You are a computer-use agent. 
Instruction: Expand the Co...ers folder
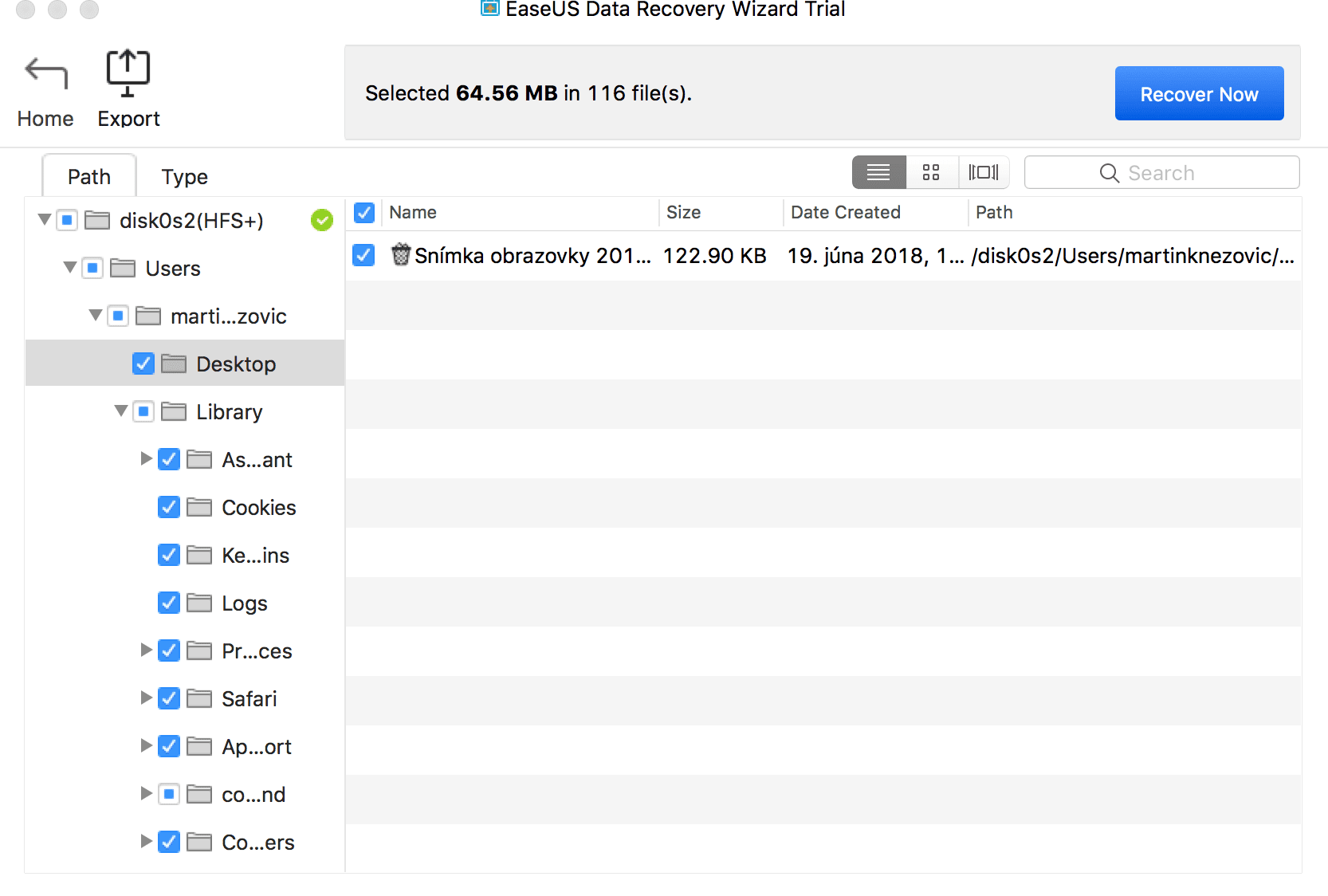tap(146, 841)
